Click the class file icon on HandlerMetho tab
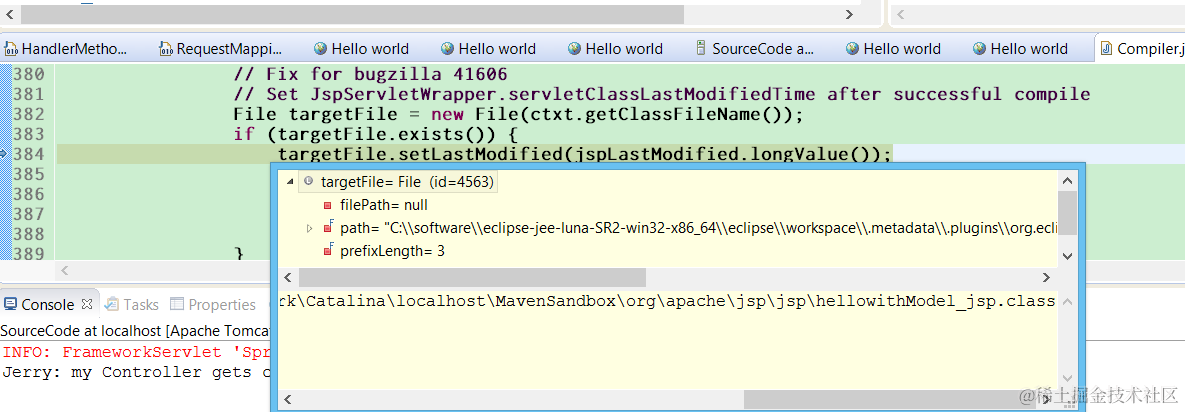Viewport: 1185px width, 412px height. pyautogui.click(x=11, y=49)
